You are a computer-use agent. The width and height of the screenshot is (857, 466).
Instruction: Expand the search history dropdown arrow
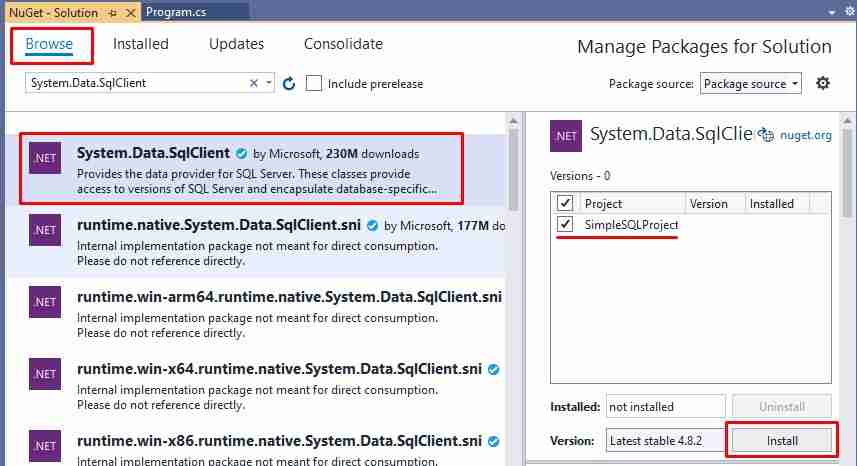click(268, 83)
